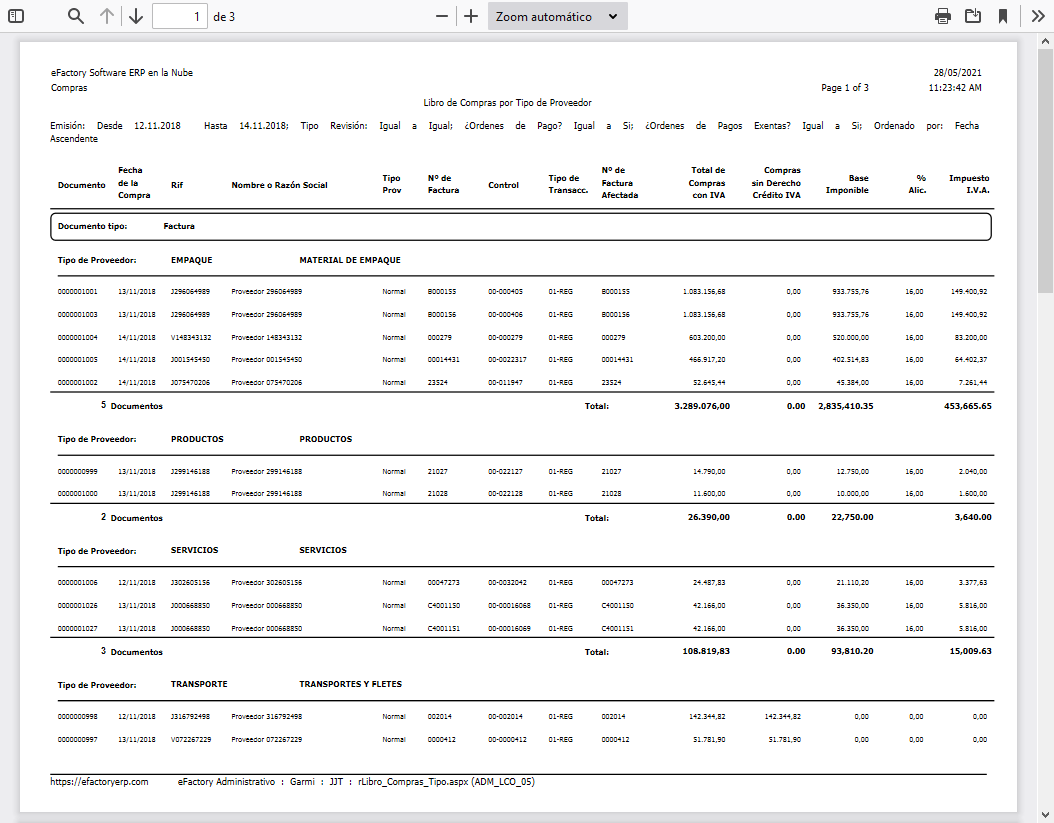Click the bookmark current view icon
The height and width of the screenshot is (823, 1054).
(x=1002, y=16)
